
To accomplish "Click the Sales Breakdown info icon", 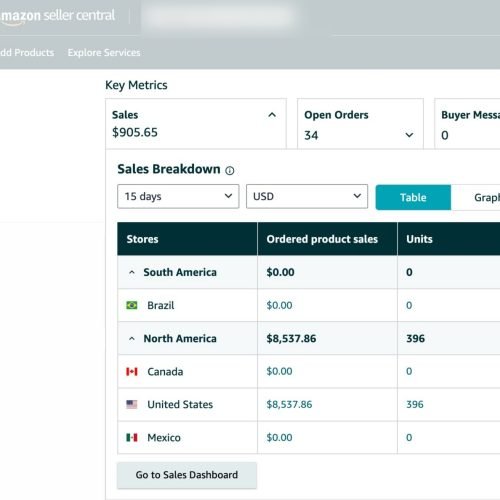I will (230, 171).
